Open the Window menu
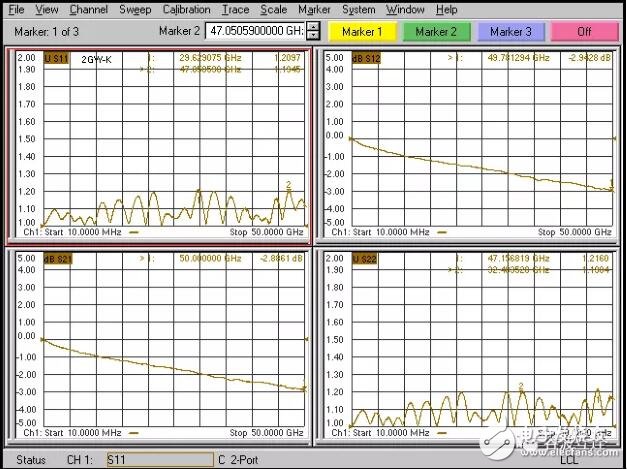 [405, 9]
